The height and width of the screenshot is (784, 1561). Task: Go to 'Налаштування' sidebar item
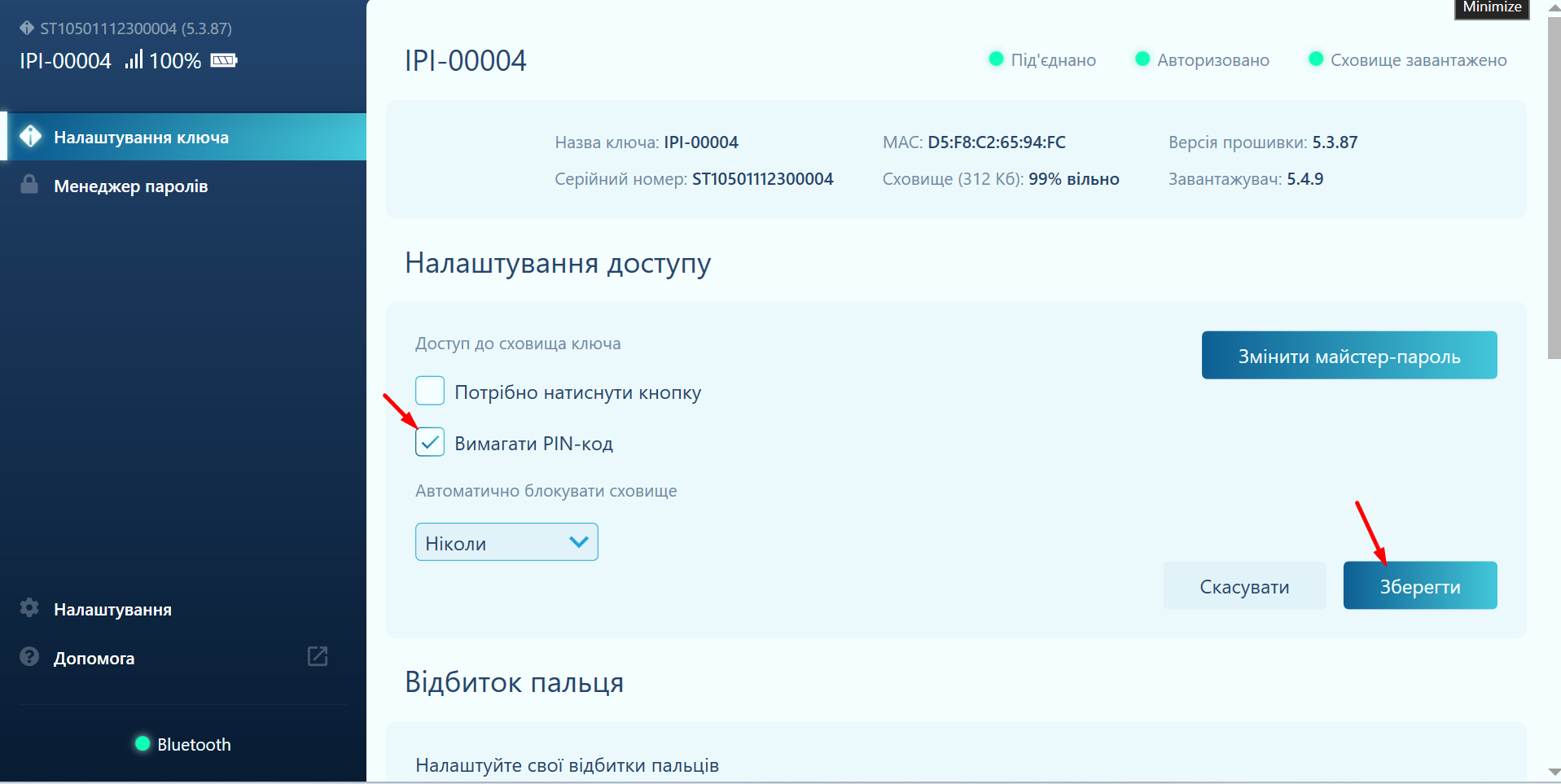pyautogui.click(x=112, y=610)
